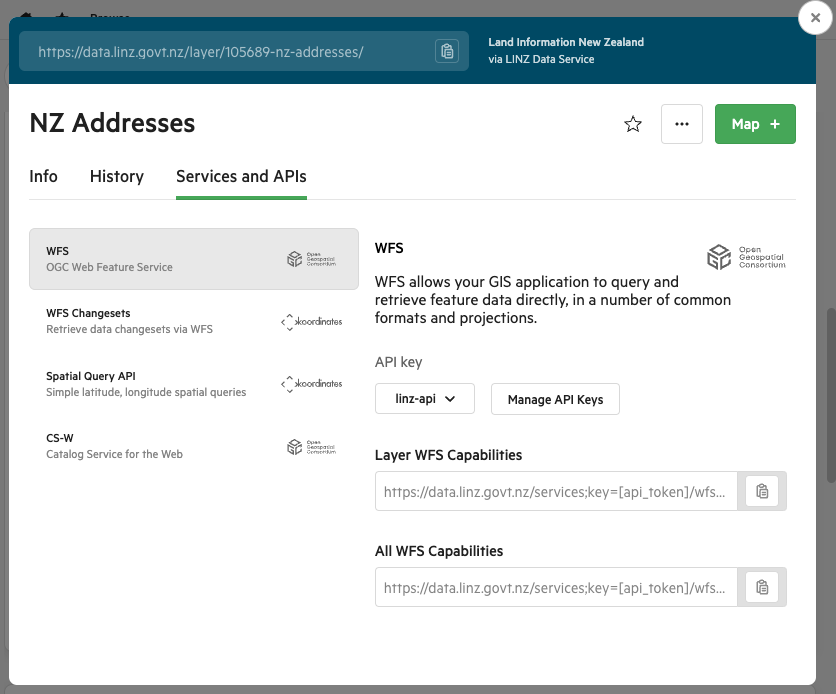Click the NZ Addresses title
This screenshot has height=694, width=836.
pos(112,123)
